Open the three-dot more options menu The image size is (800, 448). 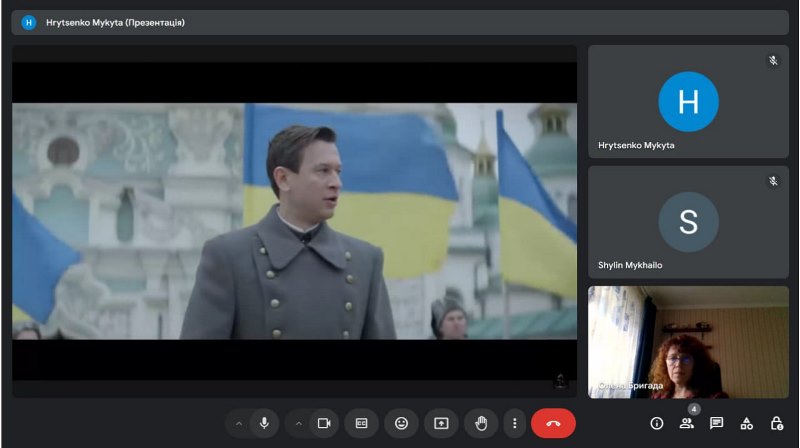click(x=514, y=424)
